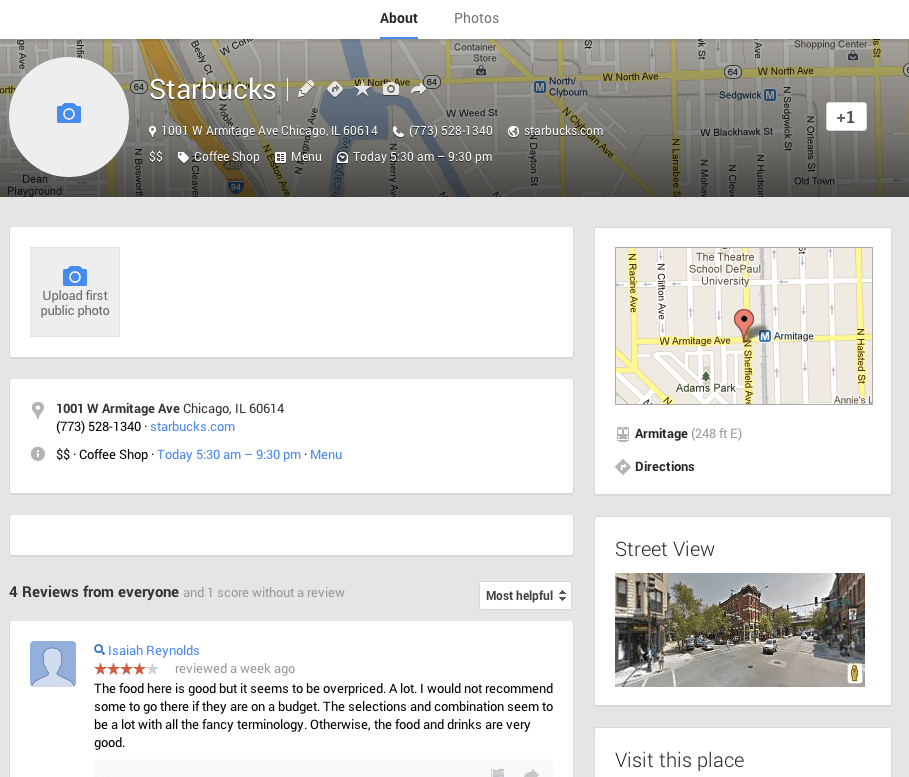Click the location pin icon in details card
909x777 pixels.
pos(38,411)
